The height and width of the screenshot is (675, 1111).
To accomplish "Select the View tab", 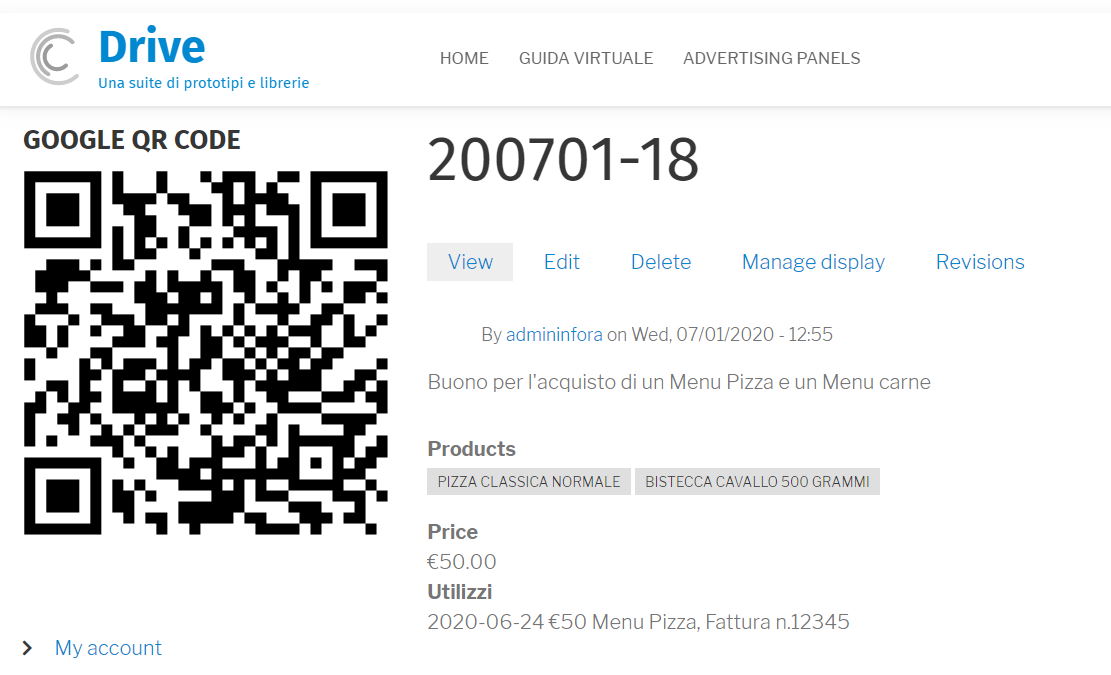I will 470,262.
